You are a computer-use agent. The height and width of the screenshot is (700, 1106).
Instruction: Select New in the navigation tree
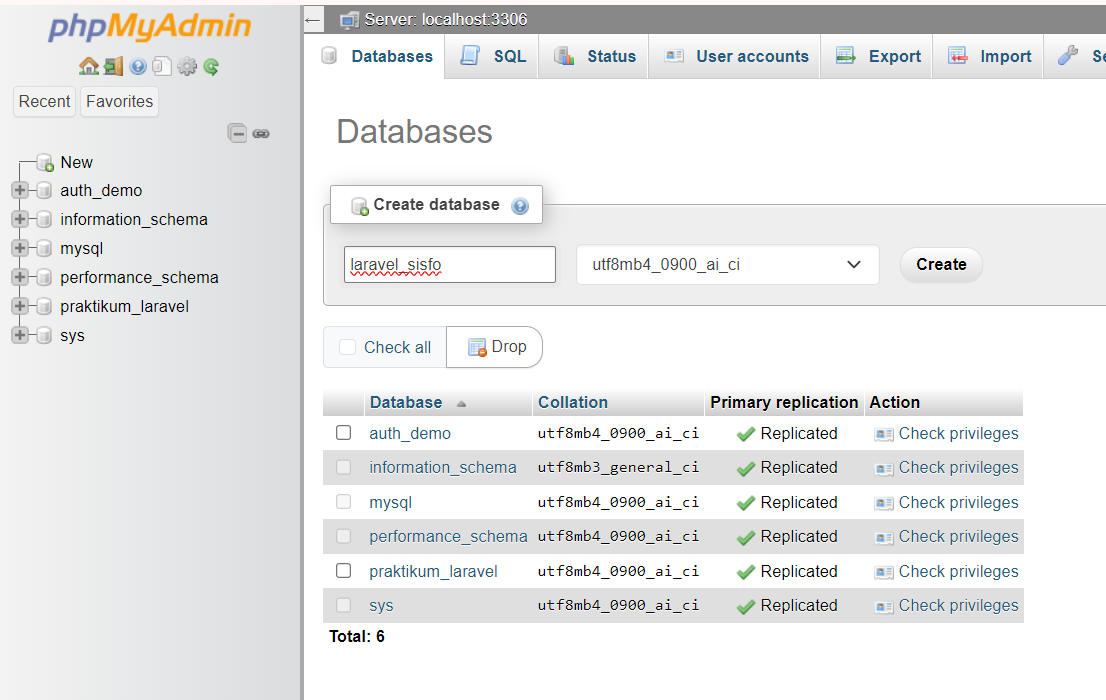pyautogui.click(x=76, y=162)
